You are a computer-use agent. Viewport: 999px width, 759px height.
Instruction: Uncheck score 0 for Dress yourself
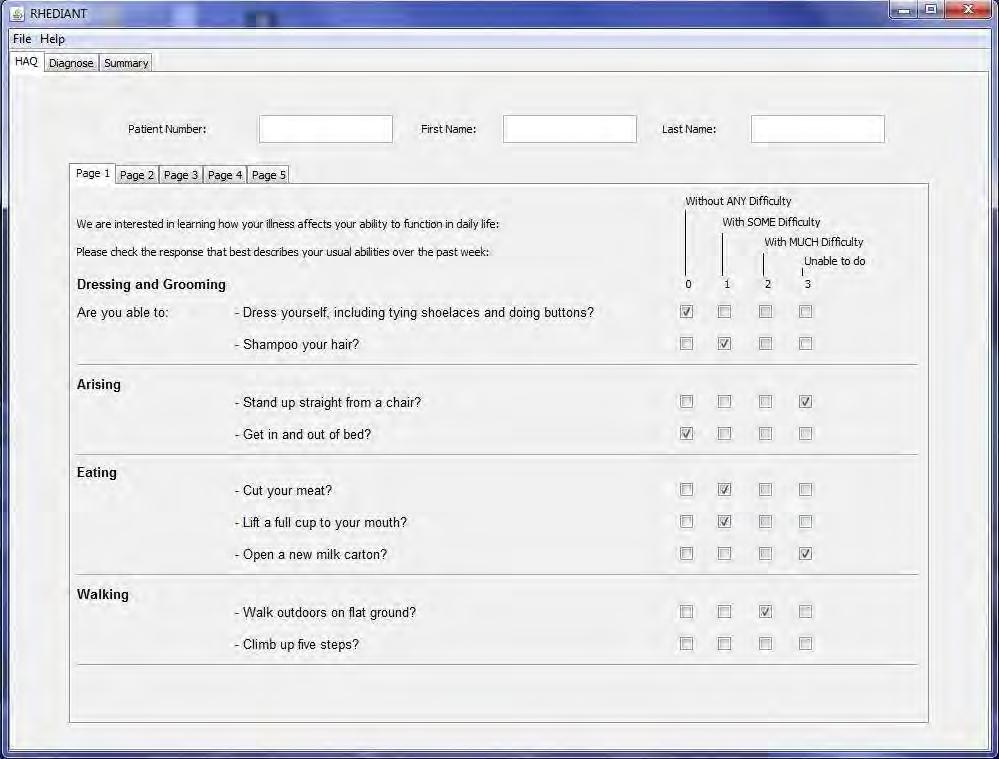686,312
